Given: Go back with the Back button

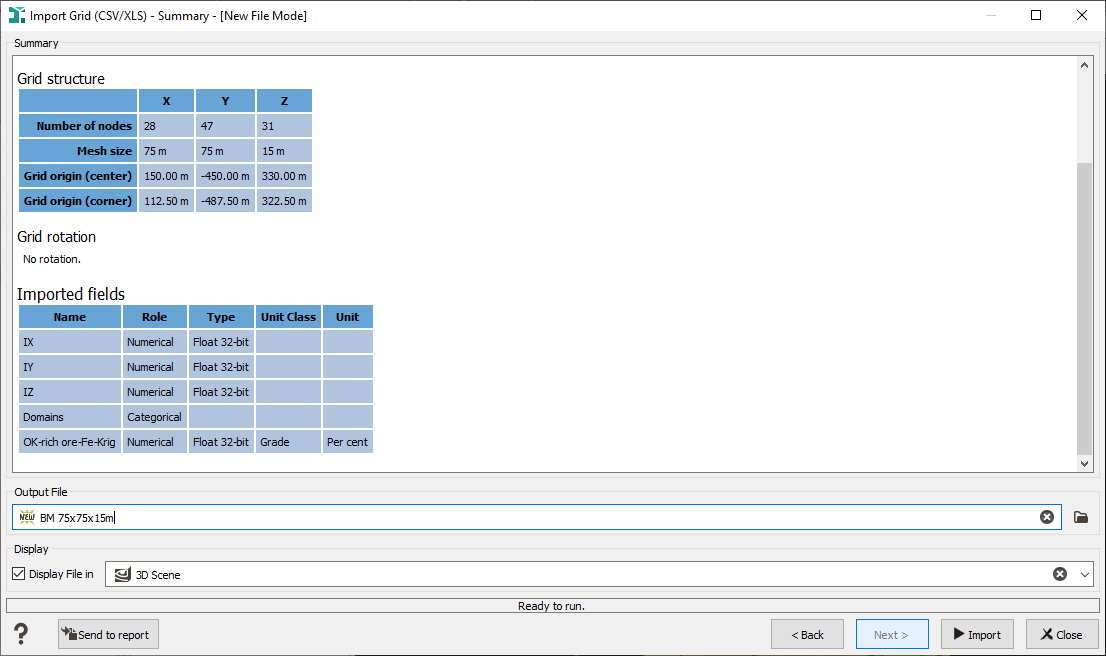Looking at the screenshot, I should (x=807, y=634).
